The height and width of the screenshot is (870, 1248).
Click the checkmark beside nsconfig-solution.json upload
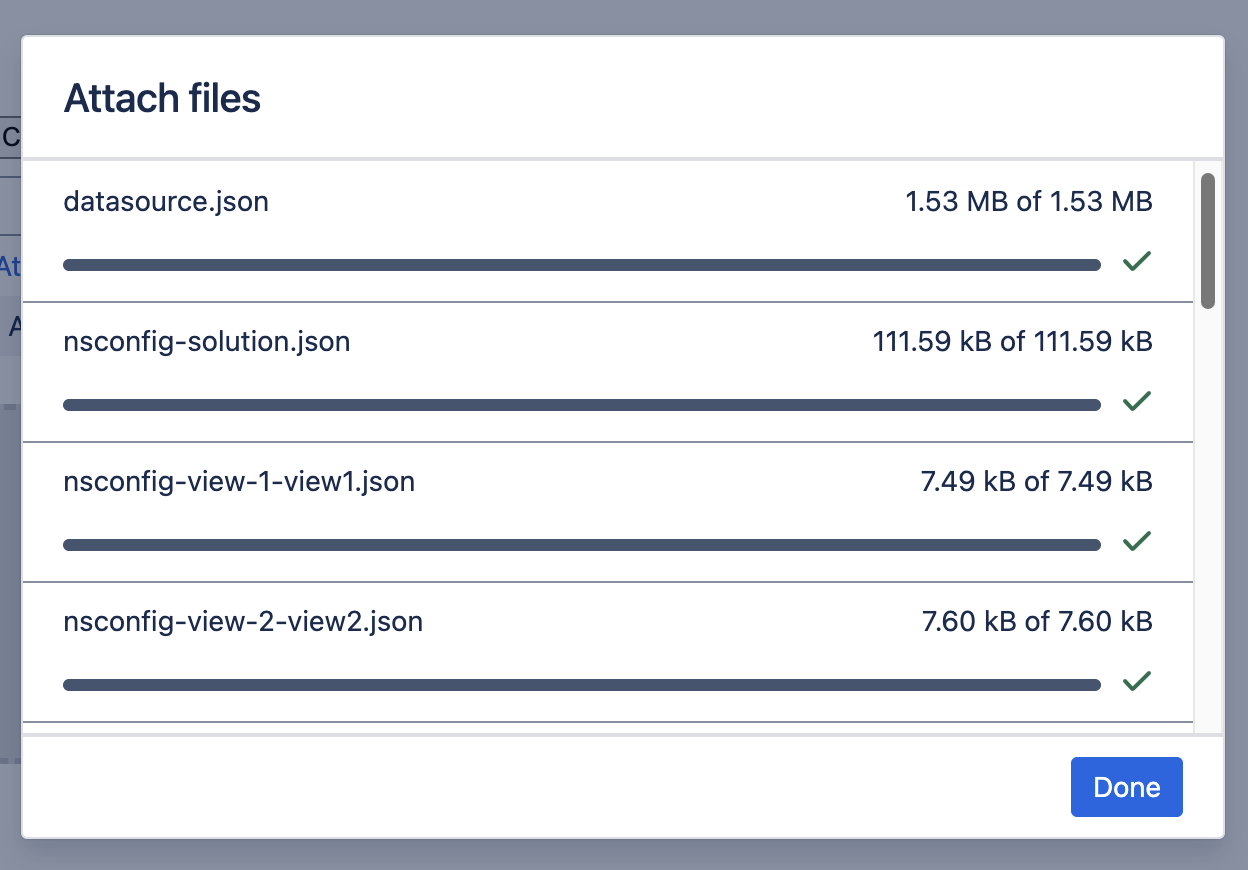click(x=1137, y=402)
